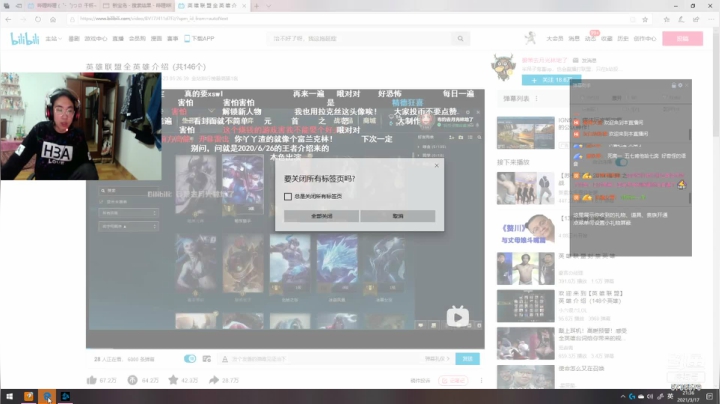Open danmaku settings icon beside the toggle
720x404 pixels.
tap(207, 359)
